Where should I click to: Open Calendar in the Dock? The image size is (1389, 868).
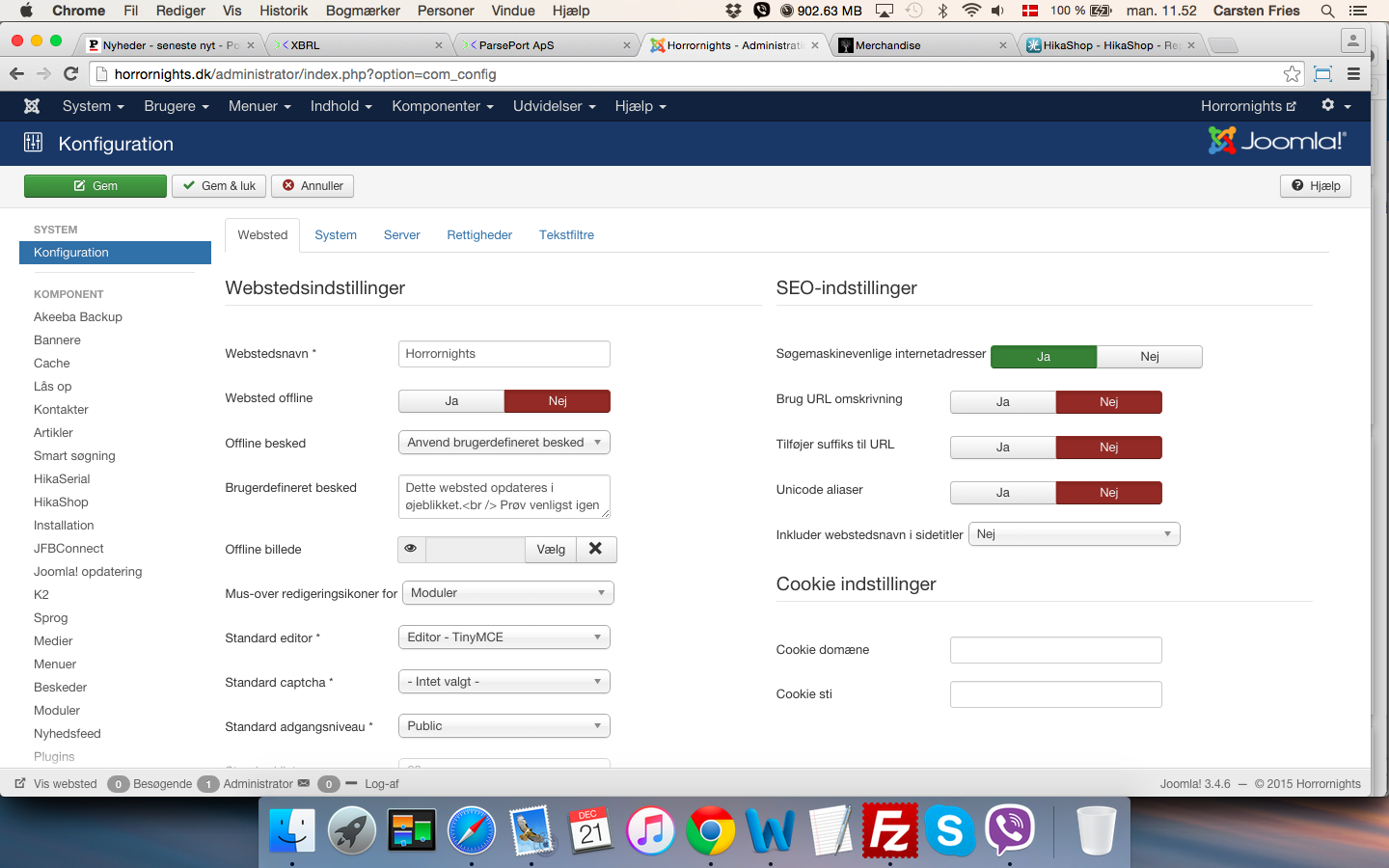pos(591,829)
